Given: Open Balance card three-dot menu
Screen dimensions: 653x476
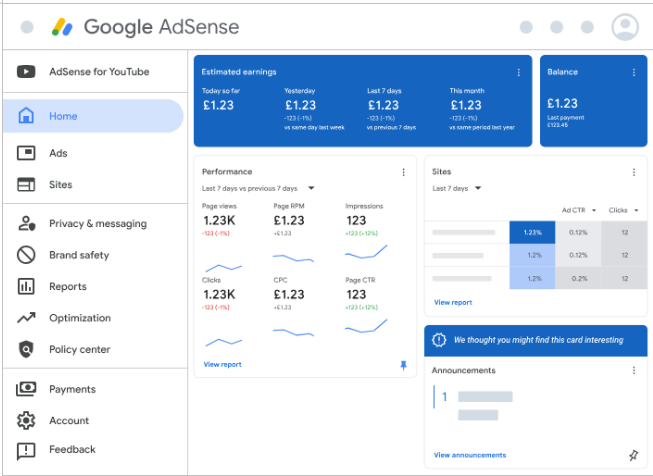Looking at the screenshot, I should click(x=634, y=72).
